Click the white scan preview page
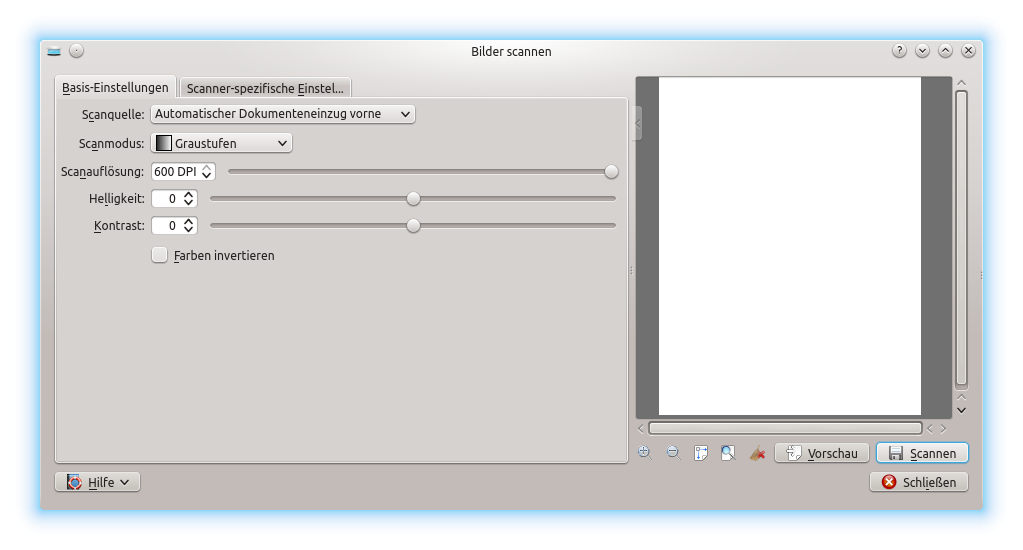The image size is (1023, 550). point(789,246)
